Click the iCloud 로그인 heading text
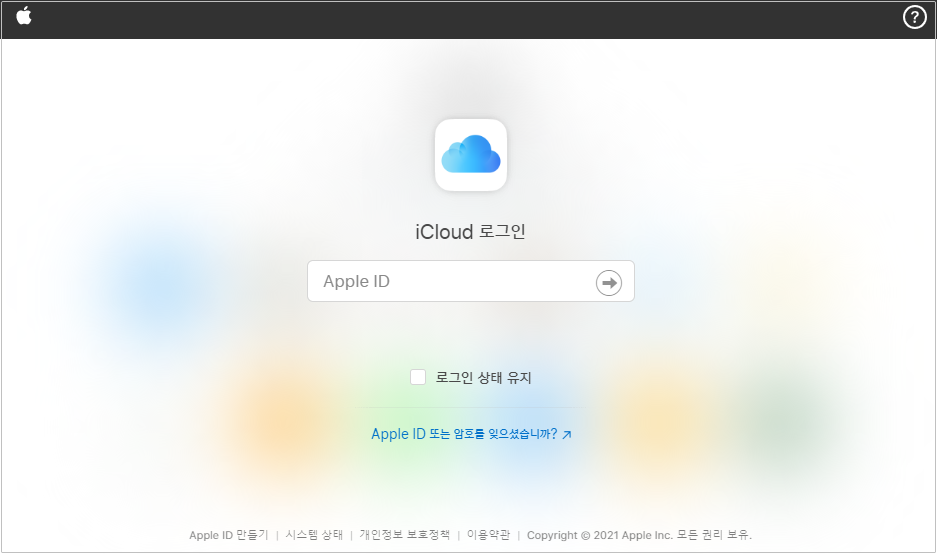This screenshot has height=554, width=937. [x=471, y=232]
